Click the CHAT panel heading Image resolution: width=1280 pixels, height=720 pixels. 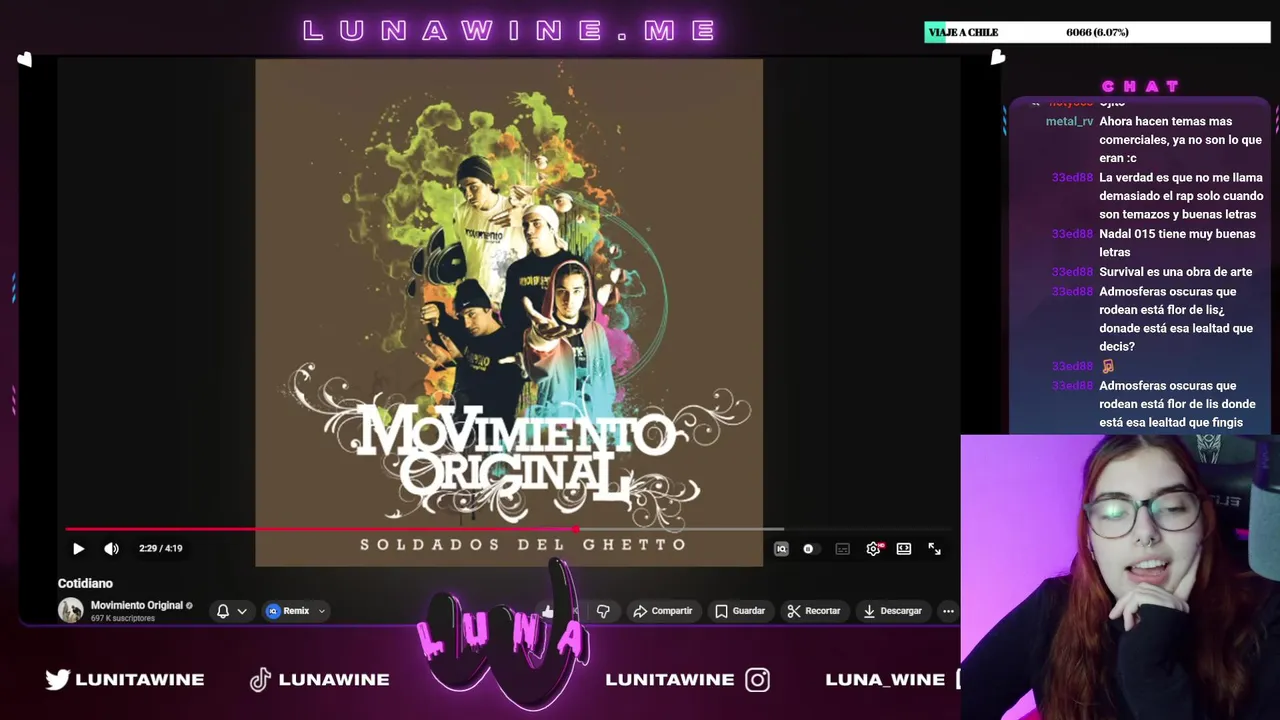(1141, 86)
